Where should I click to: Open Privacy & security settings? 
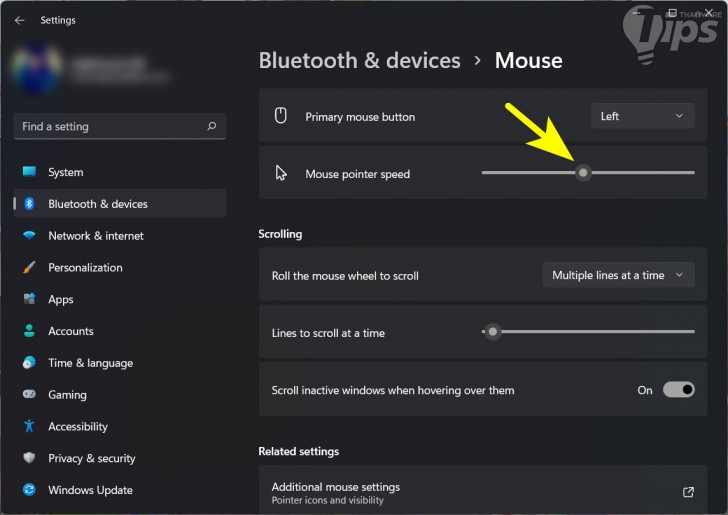click(x=120, y=457)
